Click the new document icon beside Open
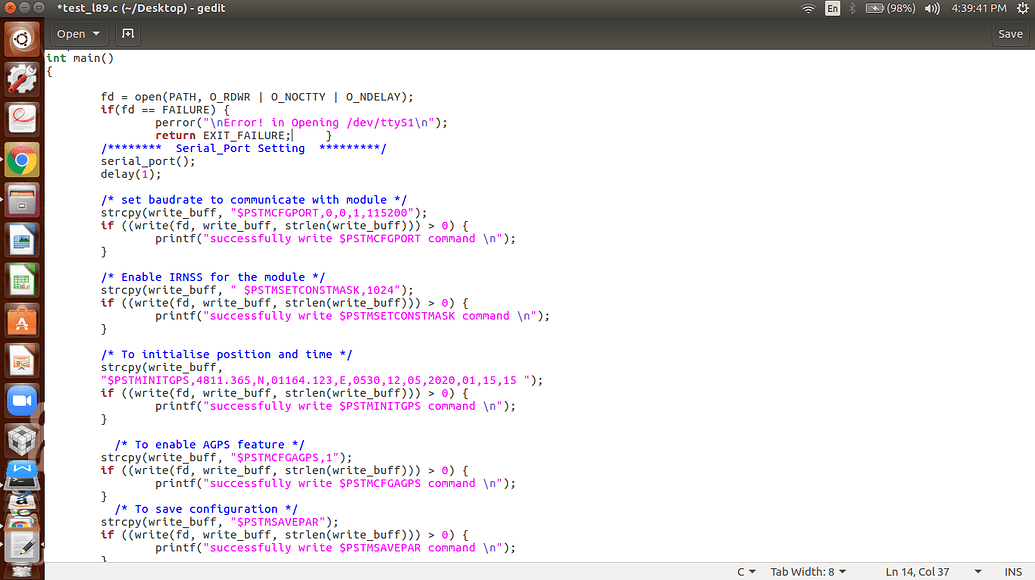 pyautogui.click(x=127, y=34)
